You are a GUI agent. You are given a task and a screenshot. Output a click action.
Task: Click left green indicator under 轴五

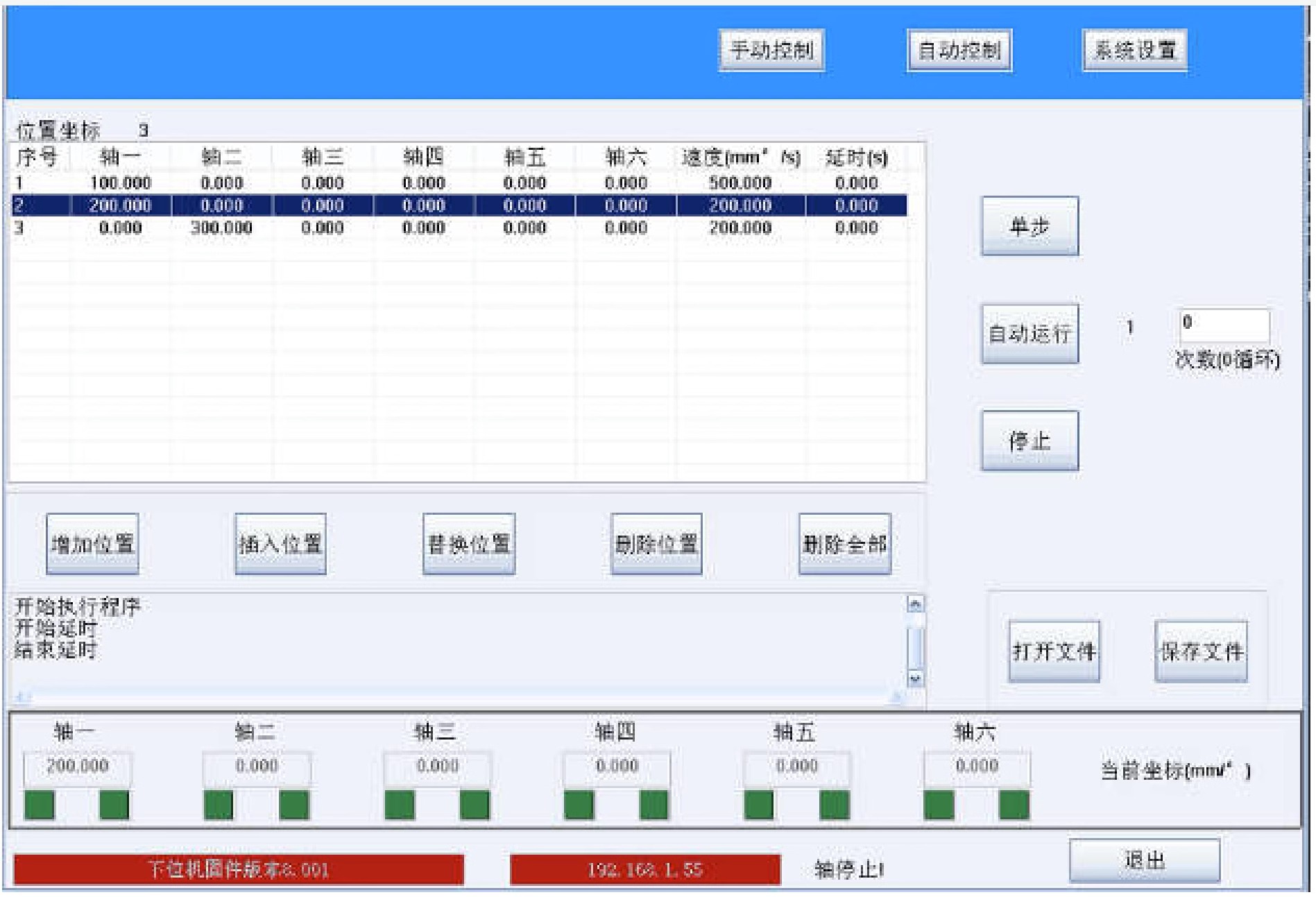point(759,805)
